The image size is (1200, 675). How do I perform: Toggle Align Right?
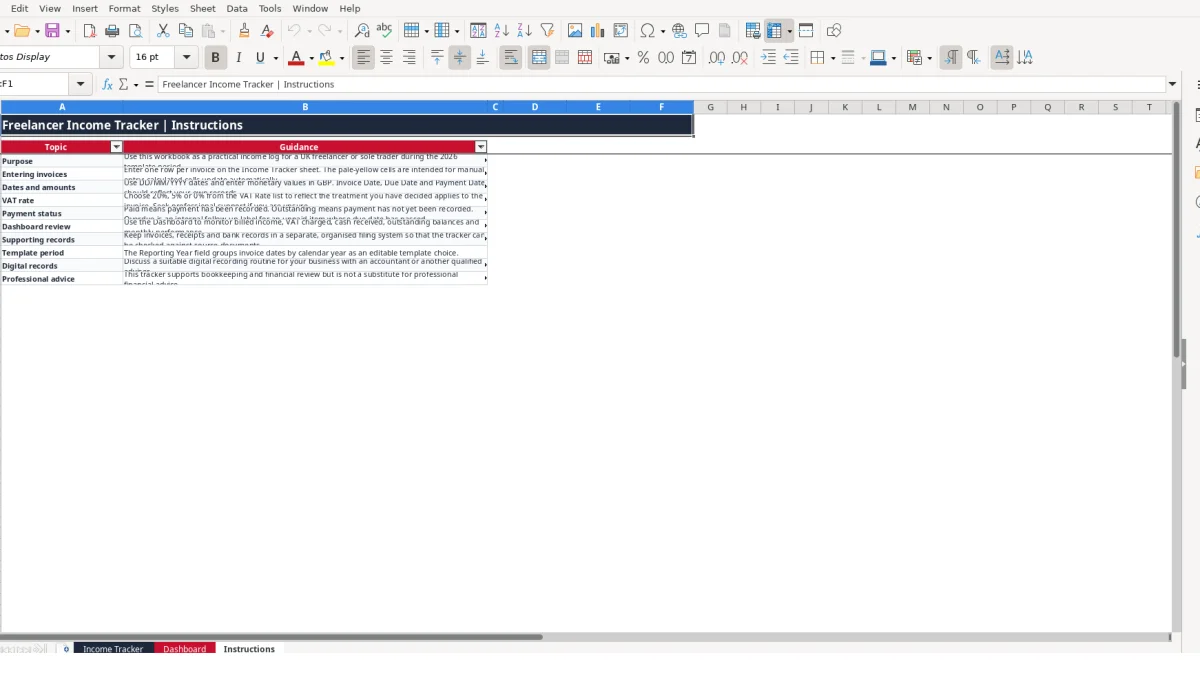point(409,58)
